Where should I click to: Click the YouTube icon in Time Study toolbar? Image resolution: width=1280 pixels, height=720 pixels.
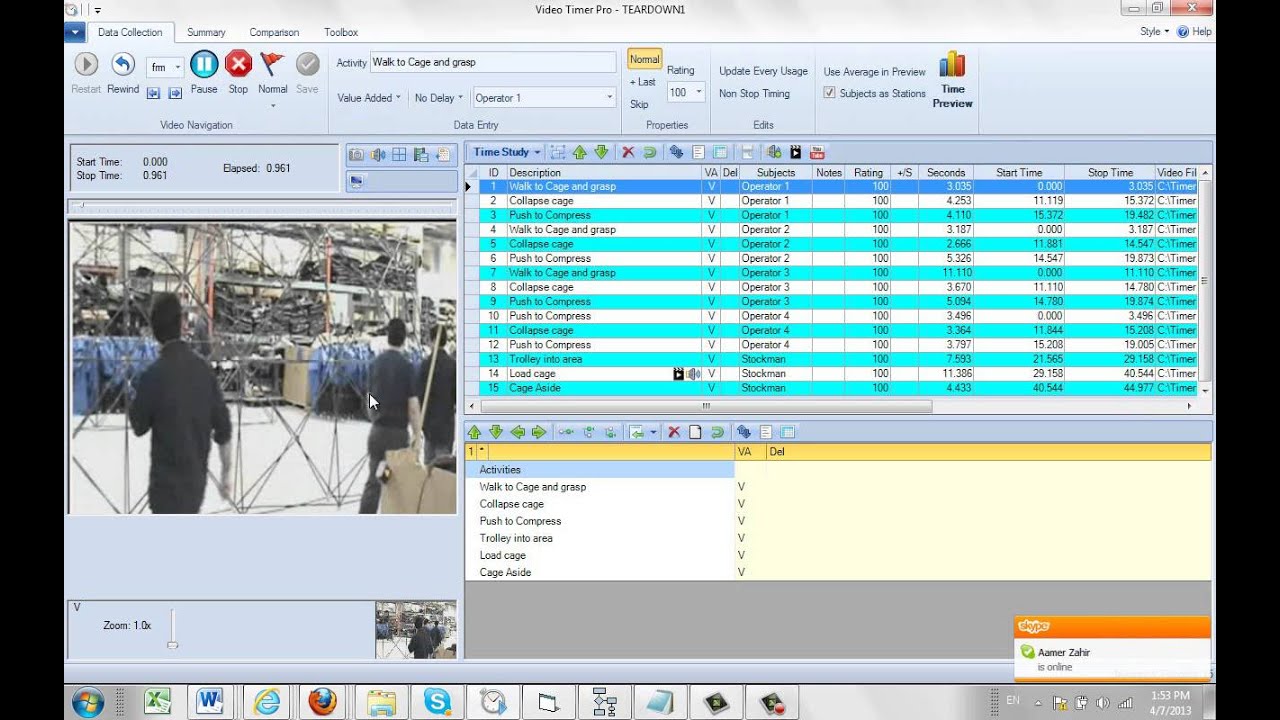pos(817,152)
